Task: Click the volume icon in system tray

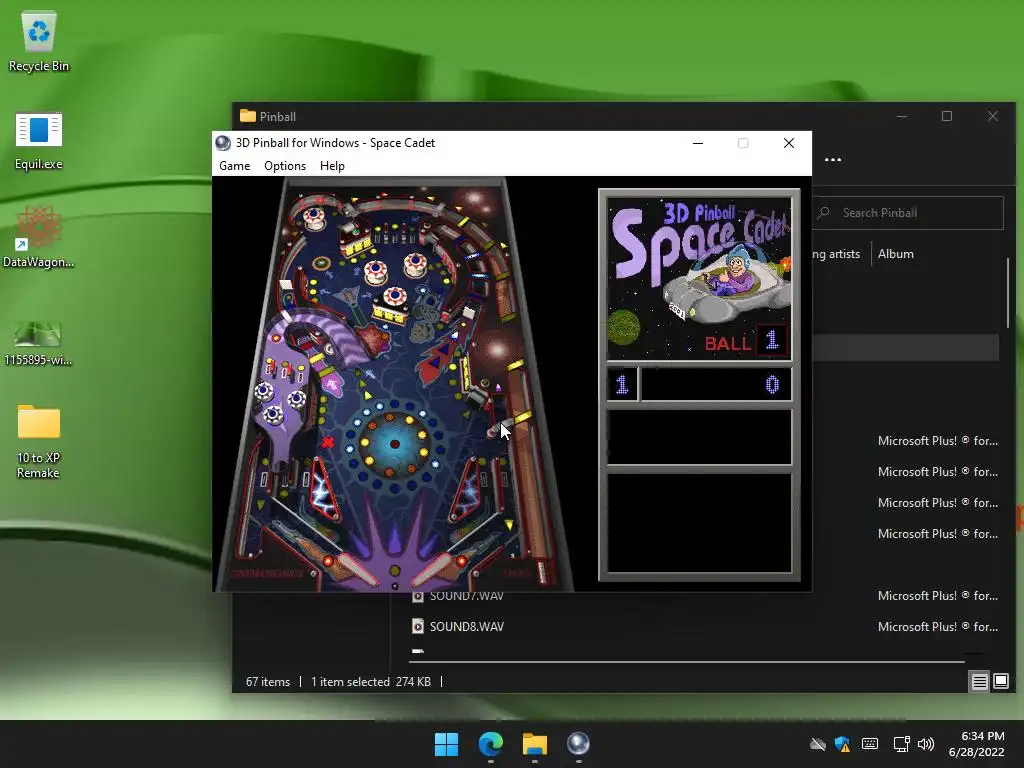Action: point(925,744)
